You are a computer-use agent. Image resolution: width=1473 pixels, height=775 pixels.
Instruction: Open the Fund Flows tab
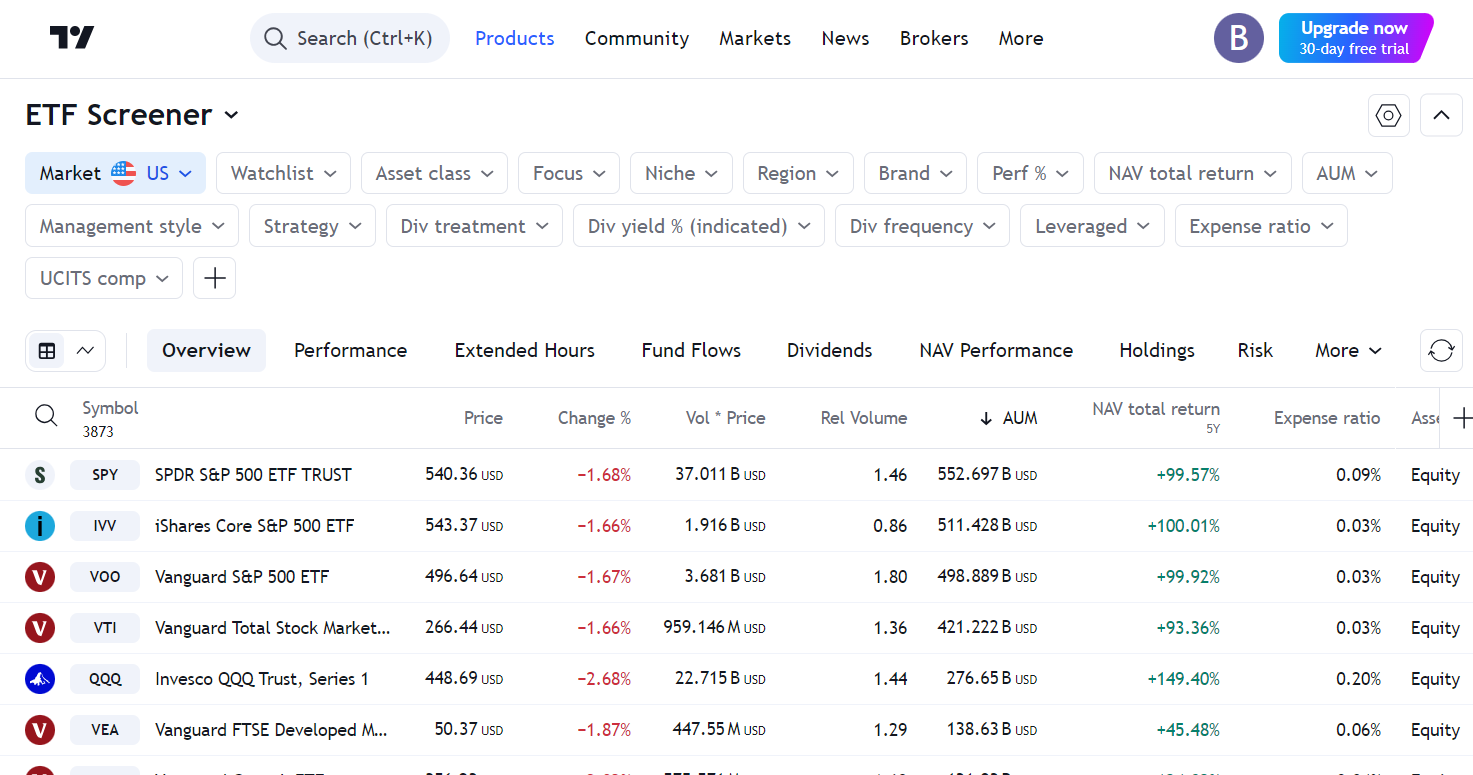(691, 351)
